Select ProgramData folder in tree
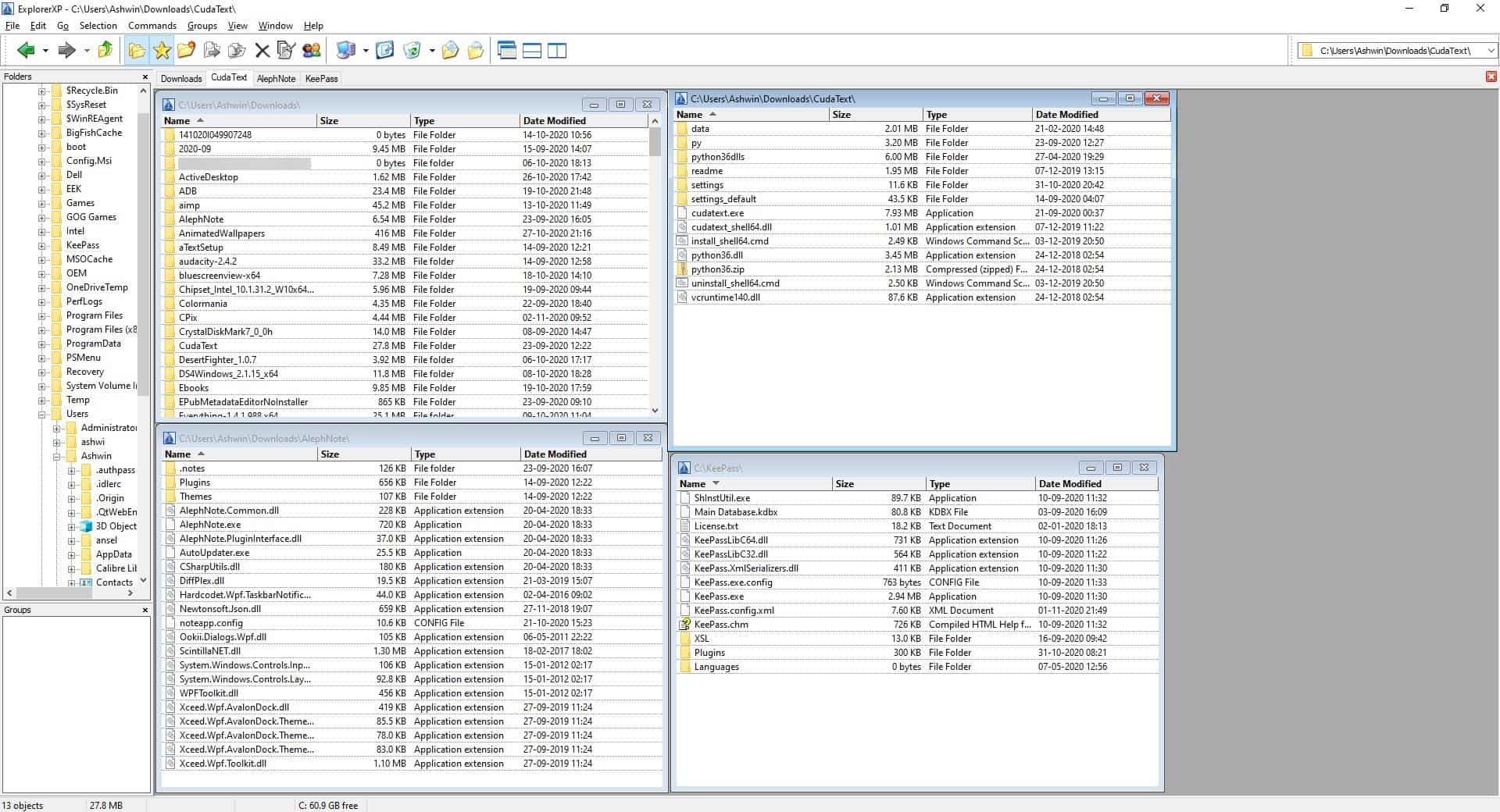 pos(94,344)
